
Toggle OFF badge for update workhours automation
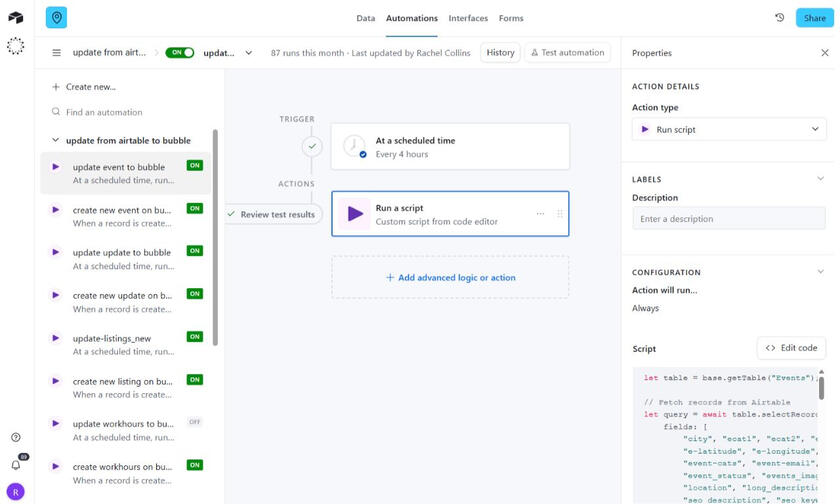coord(194,423)
